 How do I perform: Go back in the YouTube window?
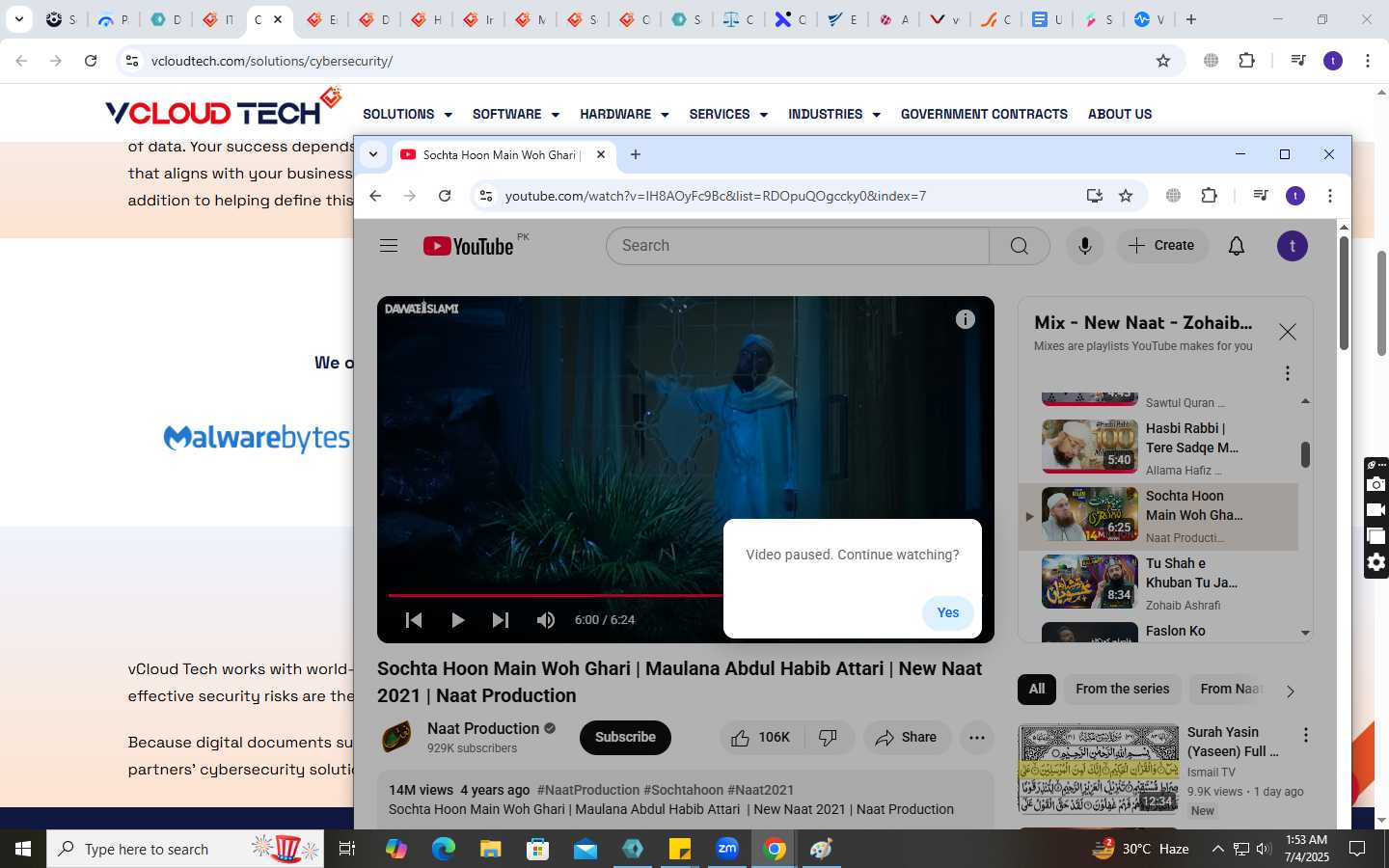click(x=376, y=196)
